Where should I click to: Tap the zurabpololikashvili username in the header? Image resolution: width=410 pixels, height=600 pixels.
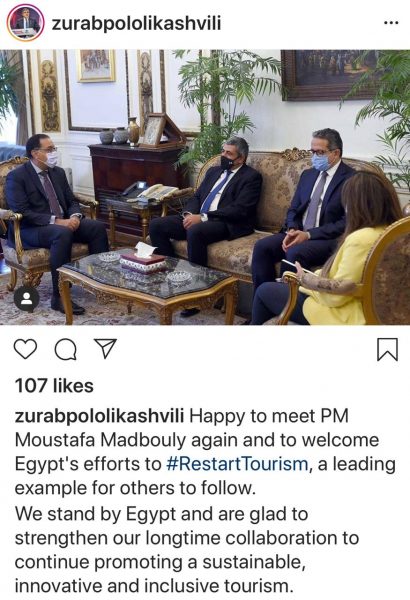(136, 23)
